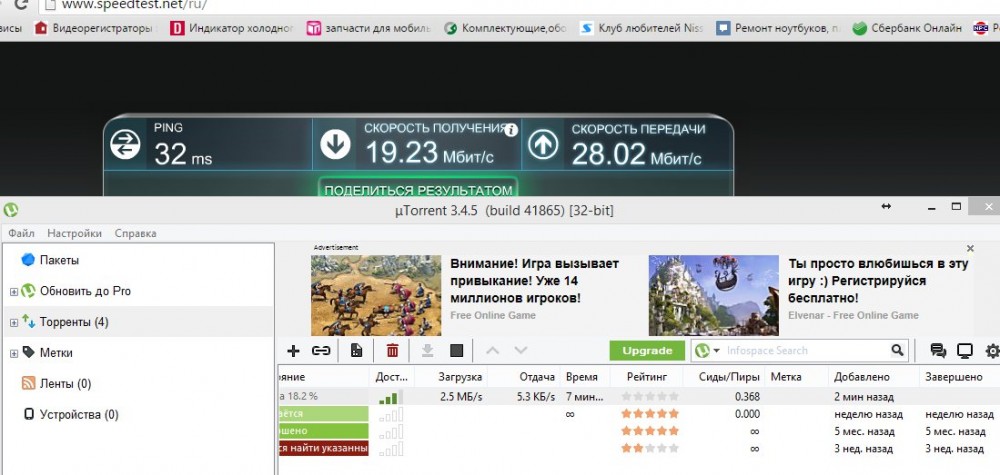The image size is (1000, 475).
Task: Open the Настройки menu
Action: [x=74, y=233]
